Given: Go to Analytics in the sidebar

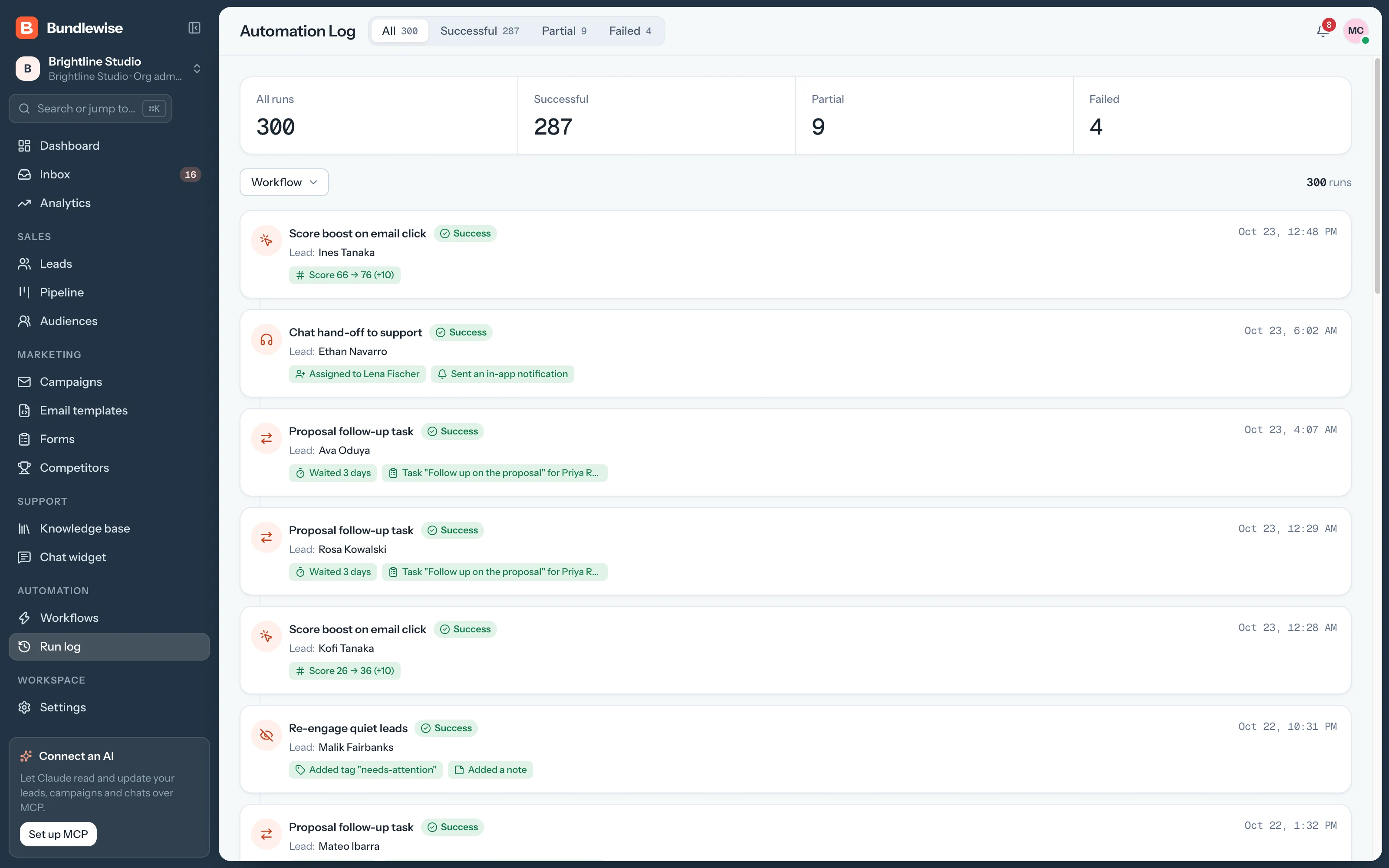Looking at the screenshot, I should pos(109,203).
